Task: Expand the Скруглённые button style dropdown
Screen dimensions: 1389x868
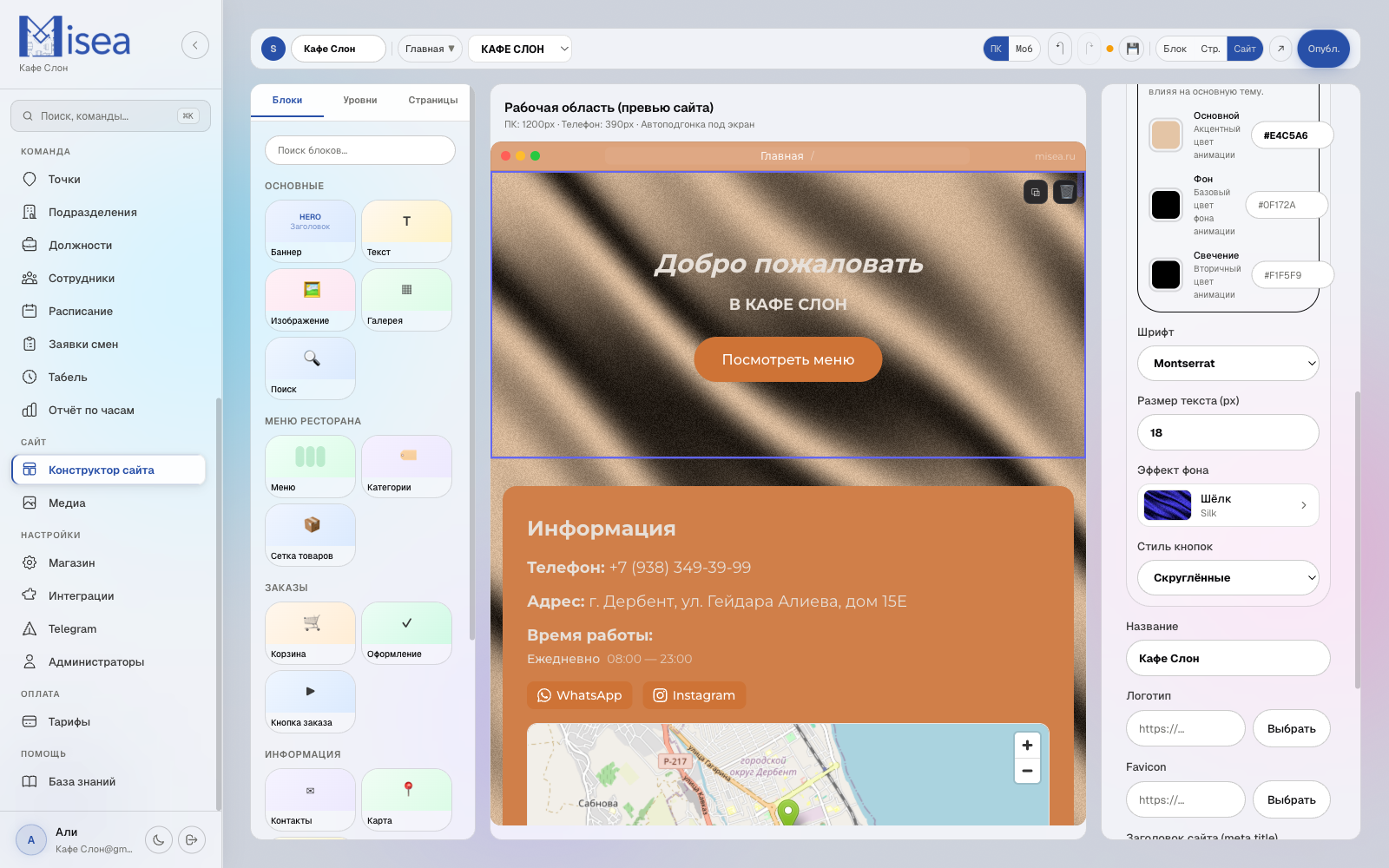Action: tap(1228, 578)
